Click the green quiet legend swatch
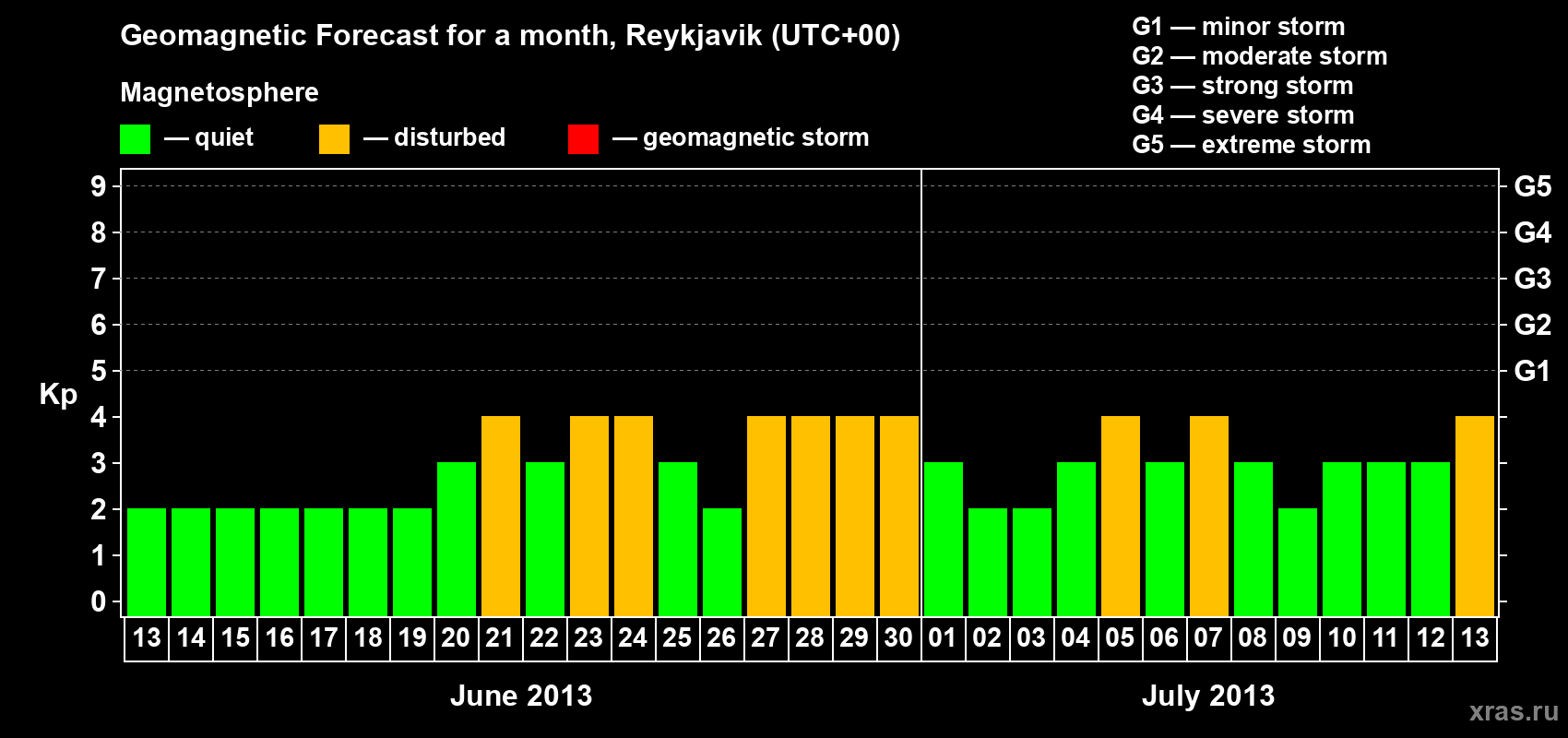1568x738 pixels. click(135, 139)
